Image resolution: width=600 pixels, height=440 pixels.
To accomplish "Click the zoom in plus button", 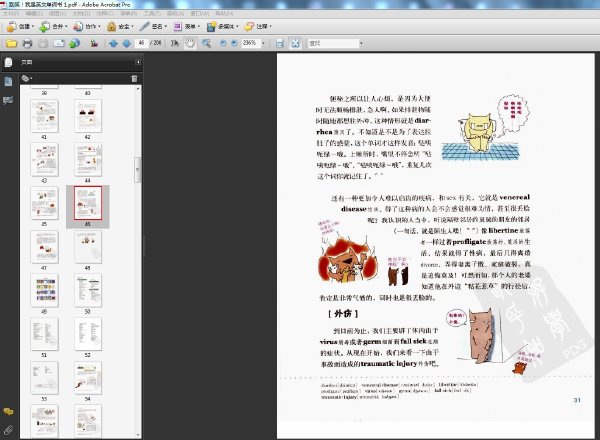I will coord(234,43).
